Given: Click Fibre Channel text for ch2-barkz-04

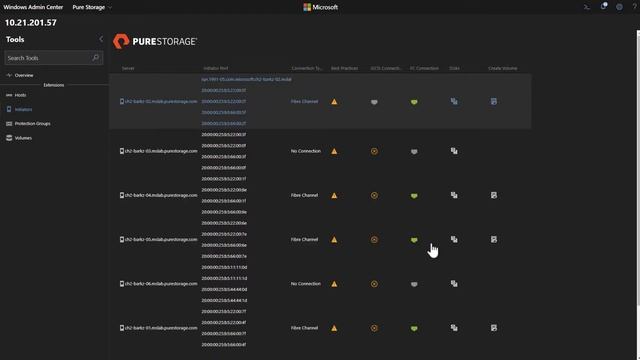Looking at the screenshot, I should (304, 196).
